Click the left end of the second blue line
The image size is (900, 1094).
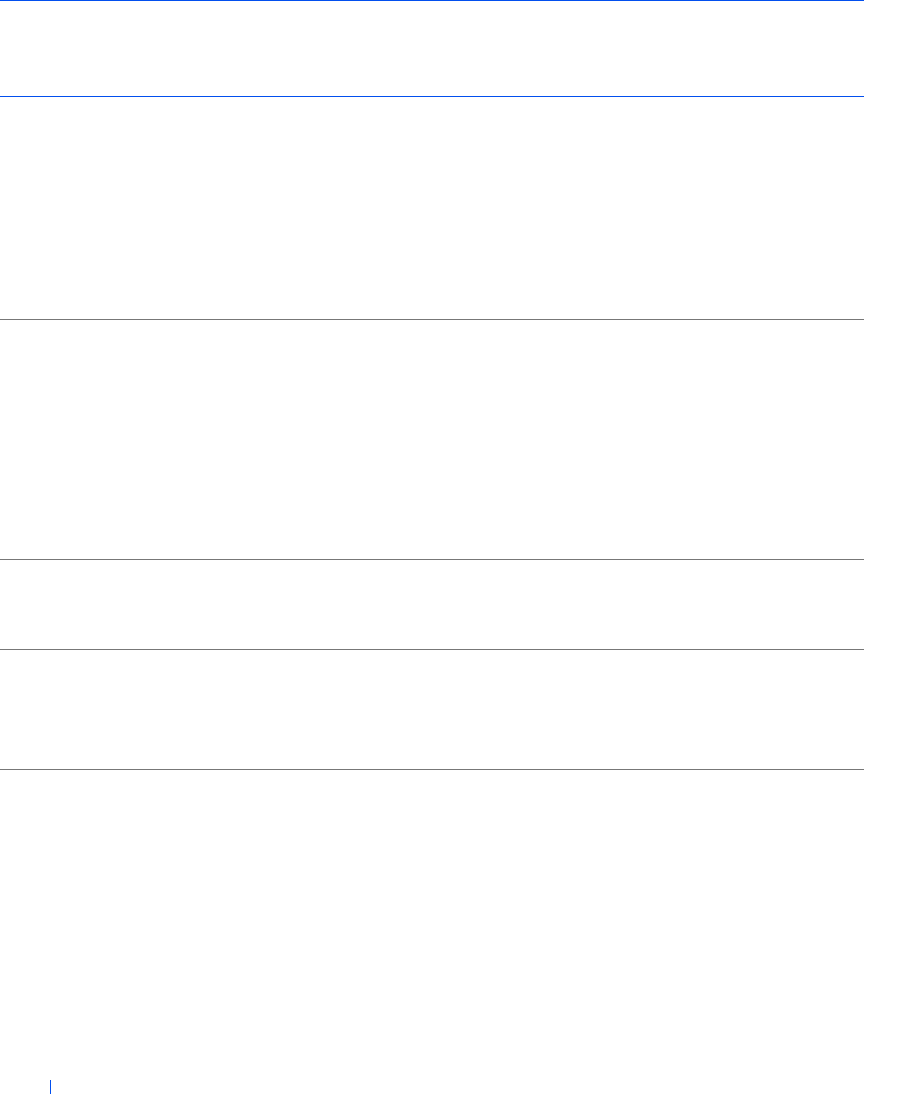[5, 96]
